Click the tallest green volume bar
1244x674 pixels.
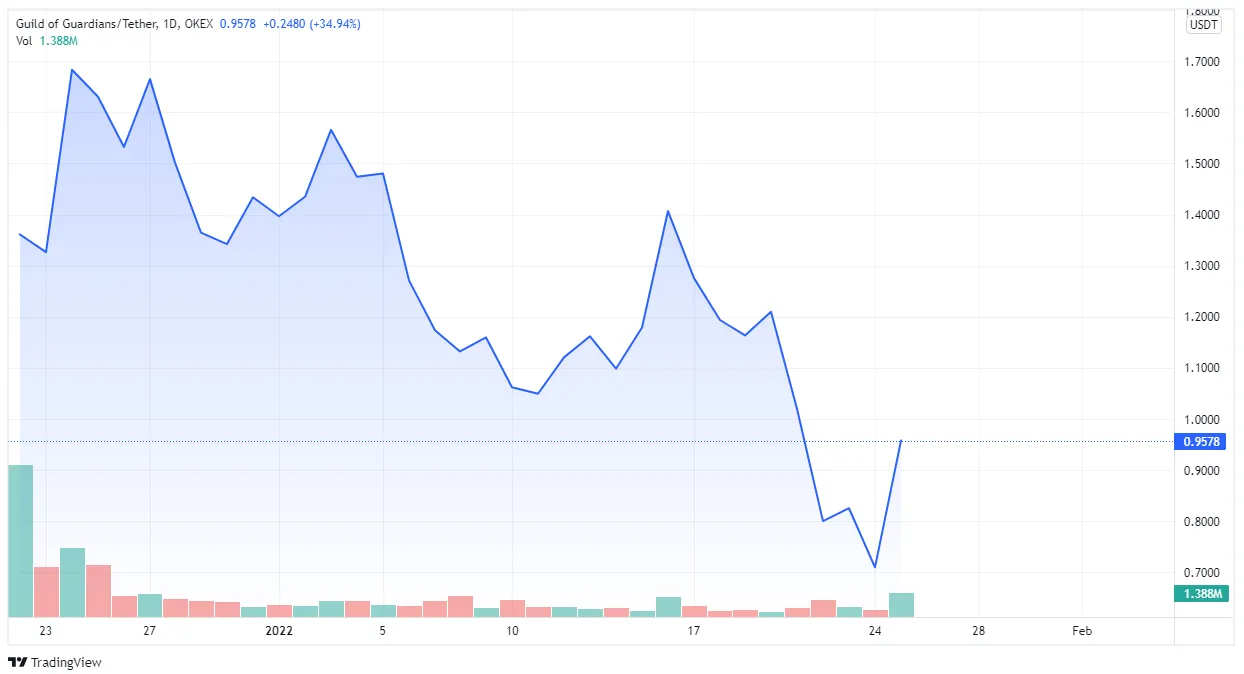pyautogui.click(x=20, y=541)
